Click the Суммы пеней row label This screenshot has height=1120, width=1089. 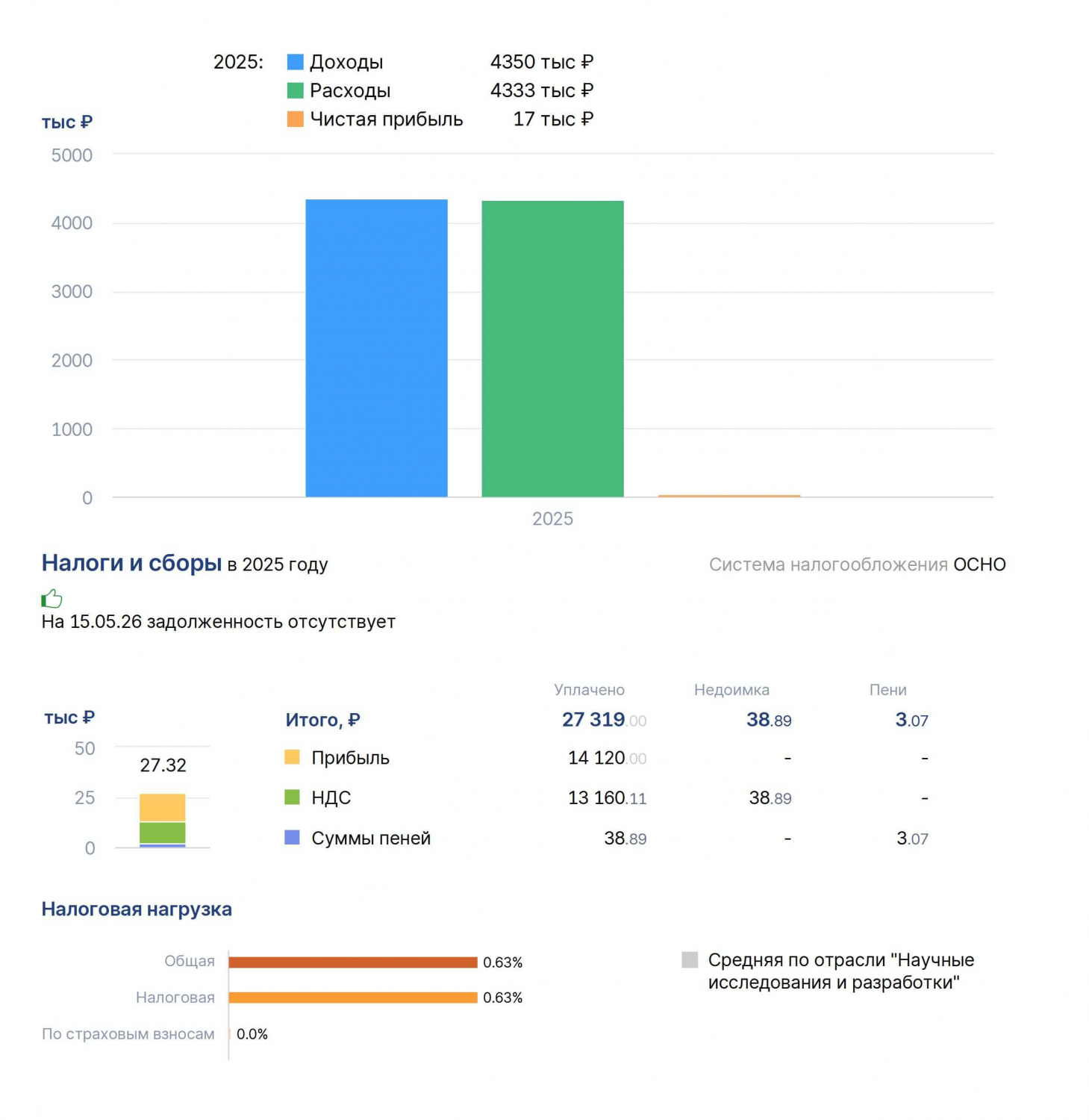371,839
